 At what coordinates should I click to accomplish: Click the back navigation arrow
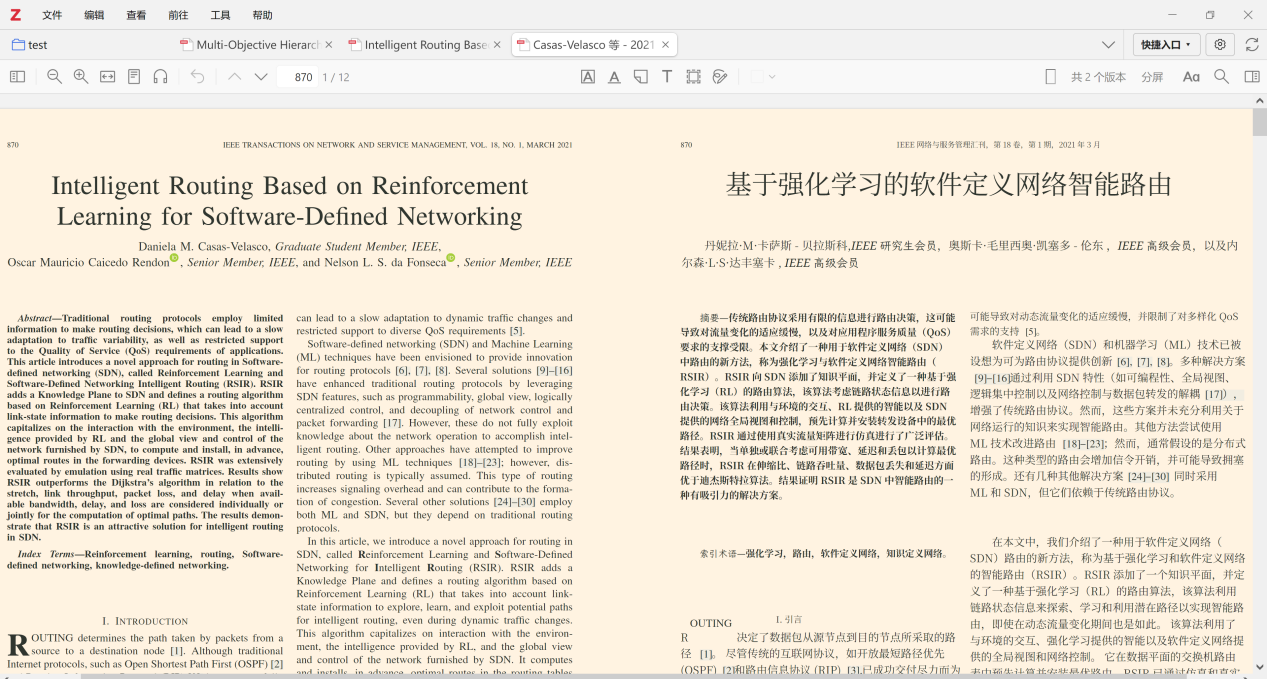(x=197, y=77)
